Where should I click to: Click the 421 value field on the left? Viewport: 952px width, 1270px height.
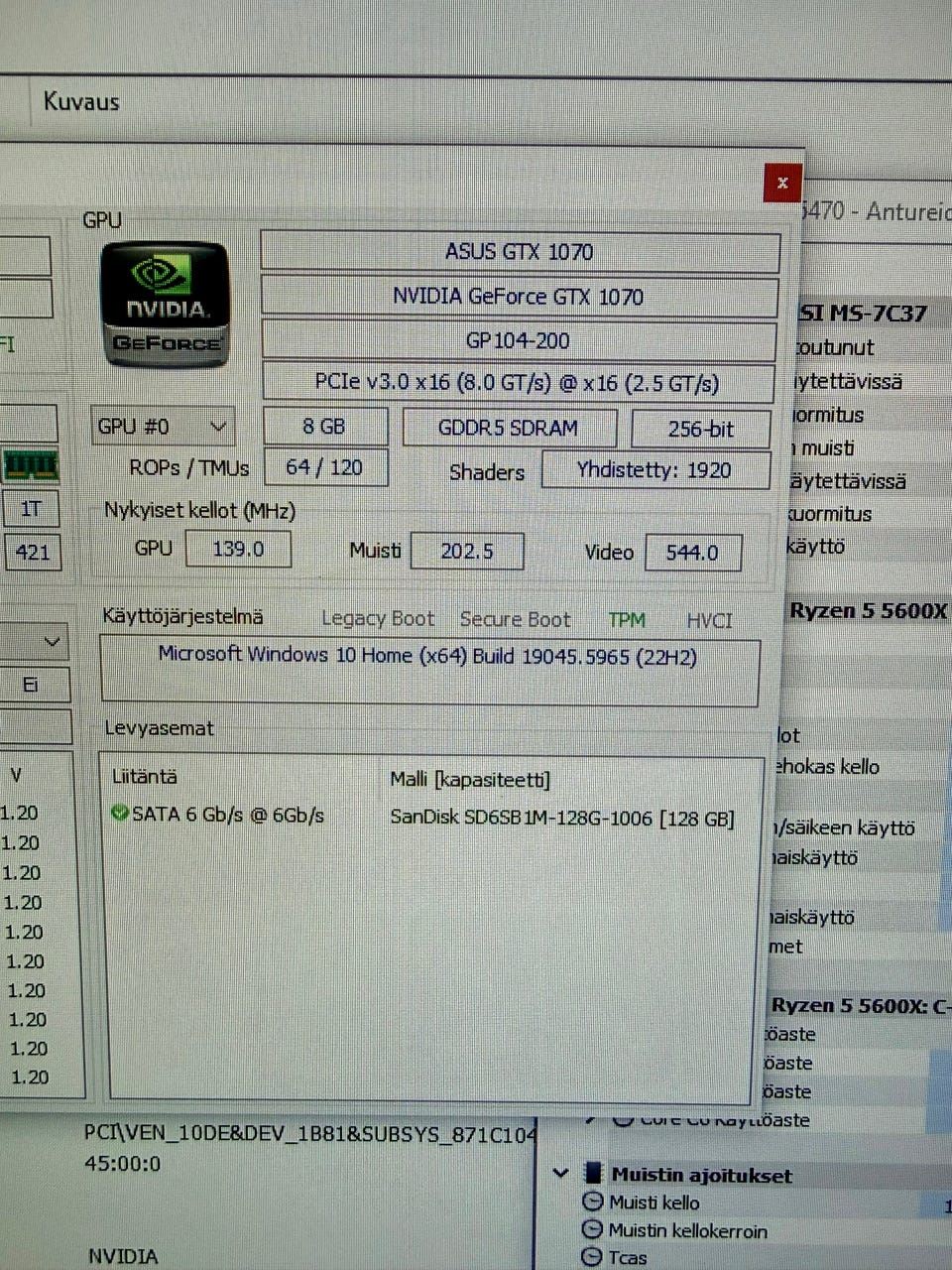(33, 552)
